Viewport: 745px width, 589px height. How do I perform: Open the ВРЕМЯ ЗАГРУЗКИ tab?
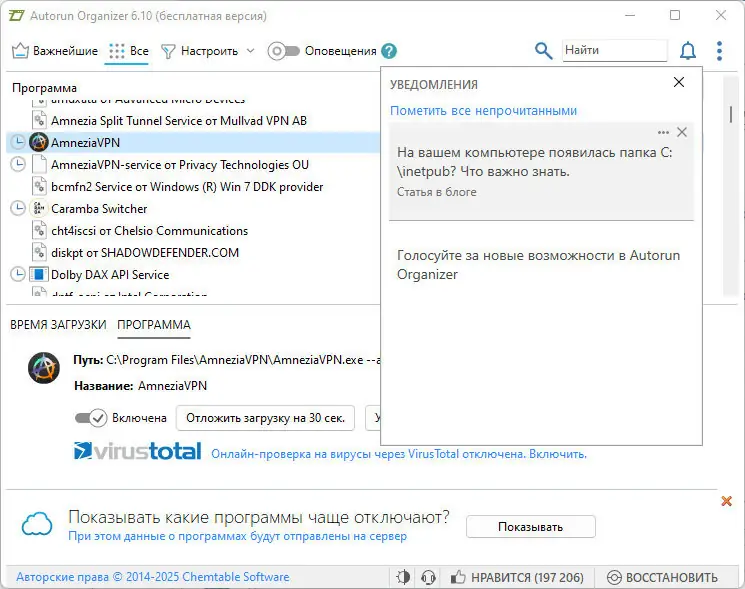tap(58, 325)
